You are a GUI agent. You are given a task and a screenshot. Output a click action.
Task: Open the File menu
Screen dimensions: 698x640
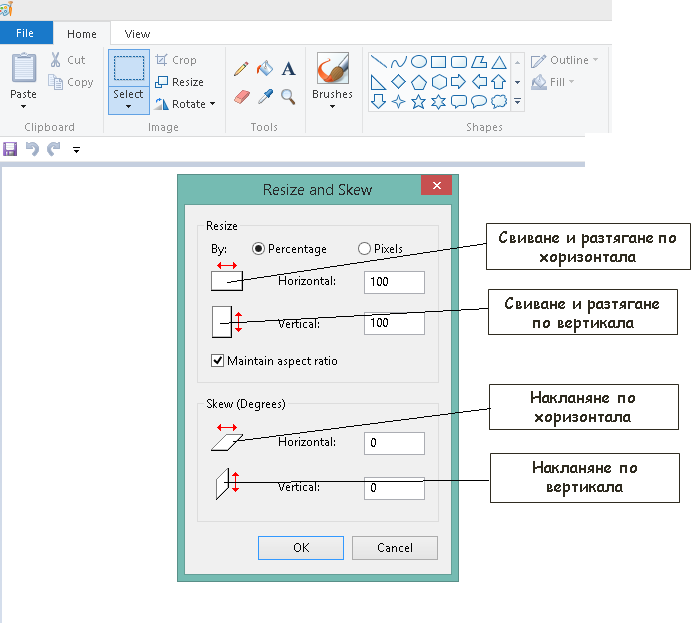[x=25, y=33]
